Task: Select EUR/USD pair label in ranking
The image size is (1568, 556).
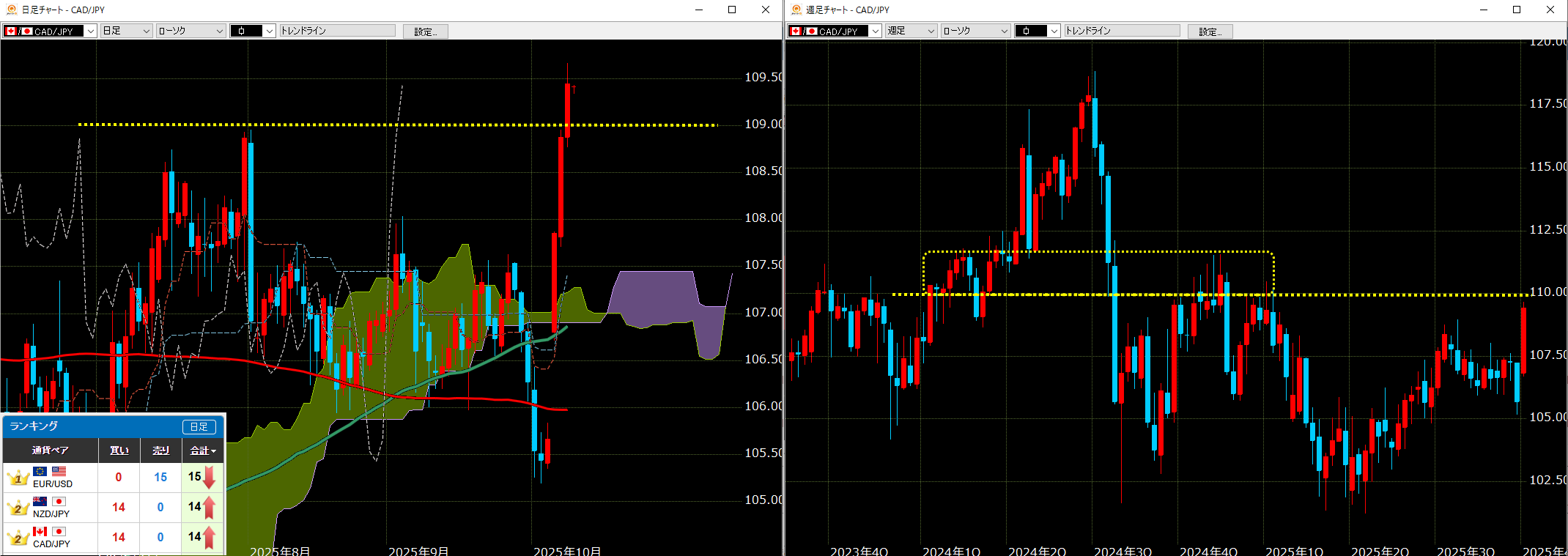Action: 53,484
